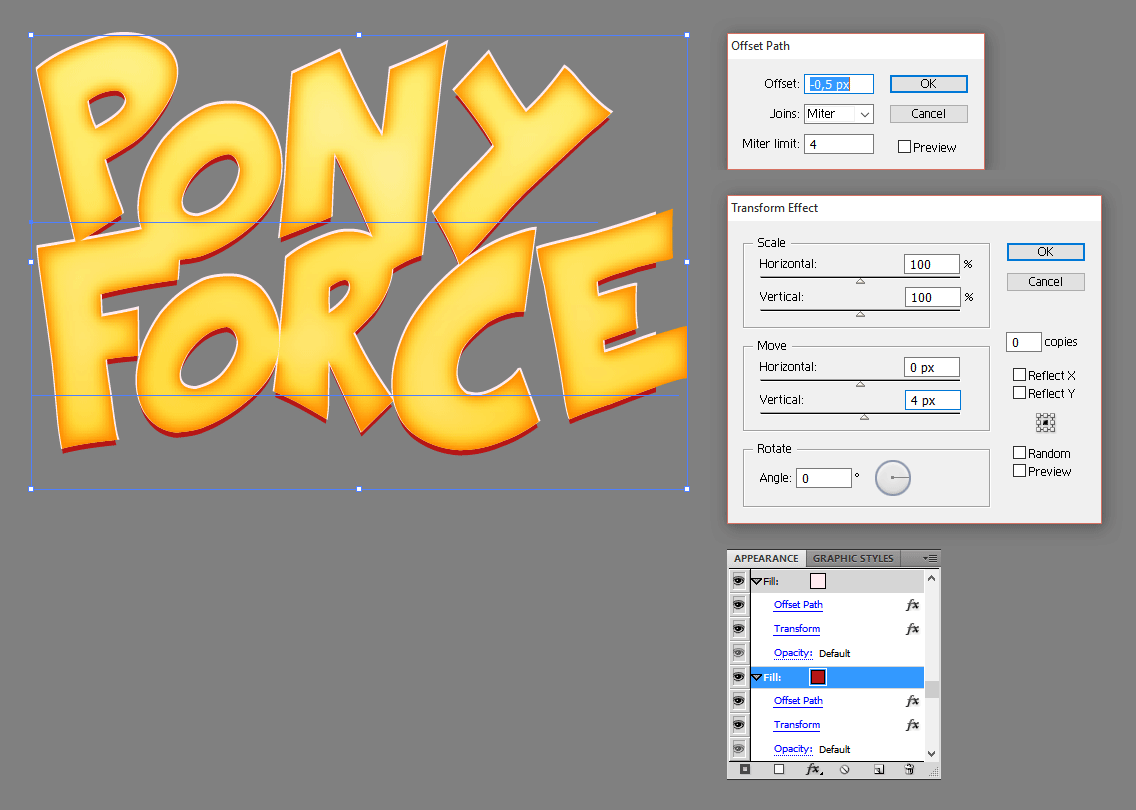Screen dimensions: 1136x810
Task: Click Delete Selected Item trash icon
Action: [909, 769]
